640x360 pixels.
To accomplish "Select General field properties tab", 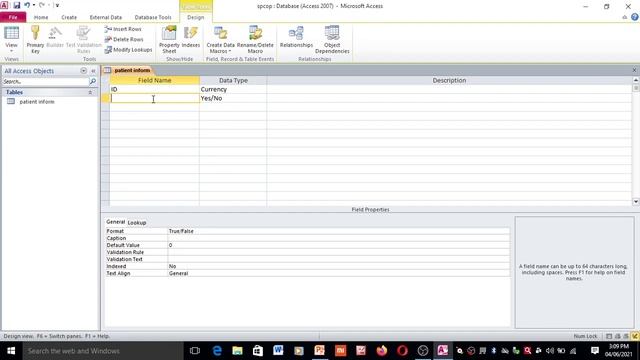I will pos(116,222).
